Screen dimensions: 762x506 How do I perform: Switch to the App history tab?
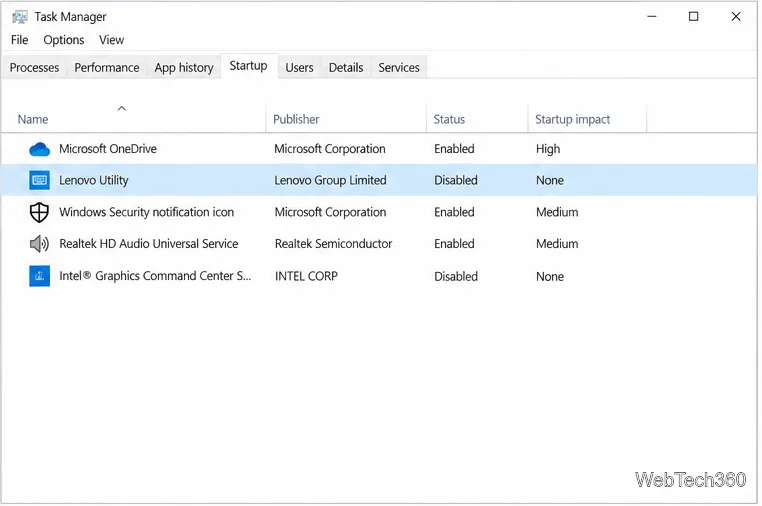[x=184, y=68]
